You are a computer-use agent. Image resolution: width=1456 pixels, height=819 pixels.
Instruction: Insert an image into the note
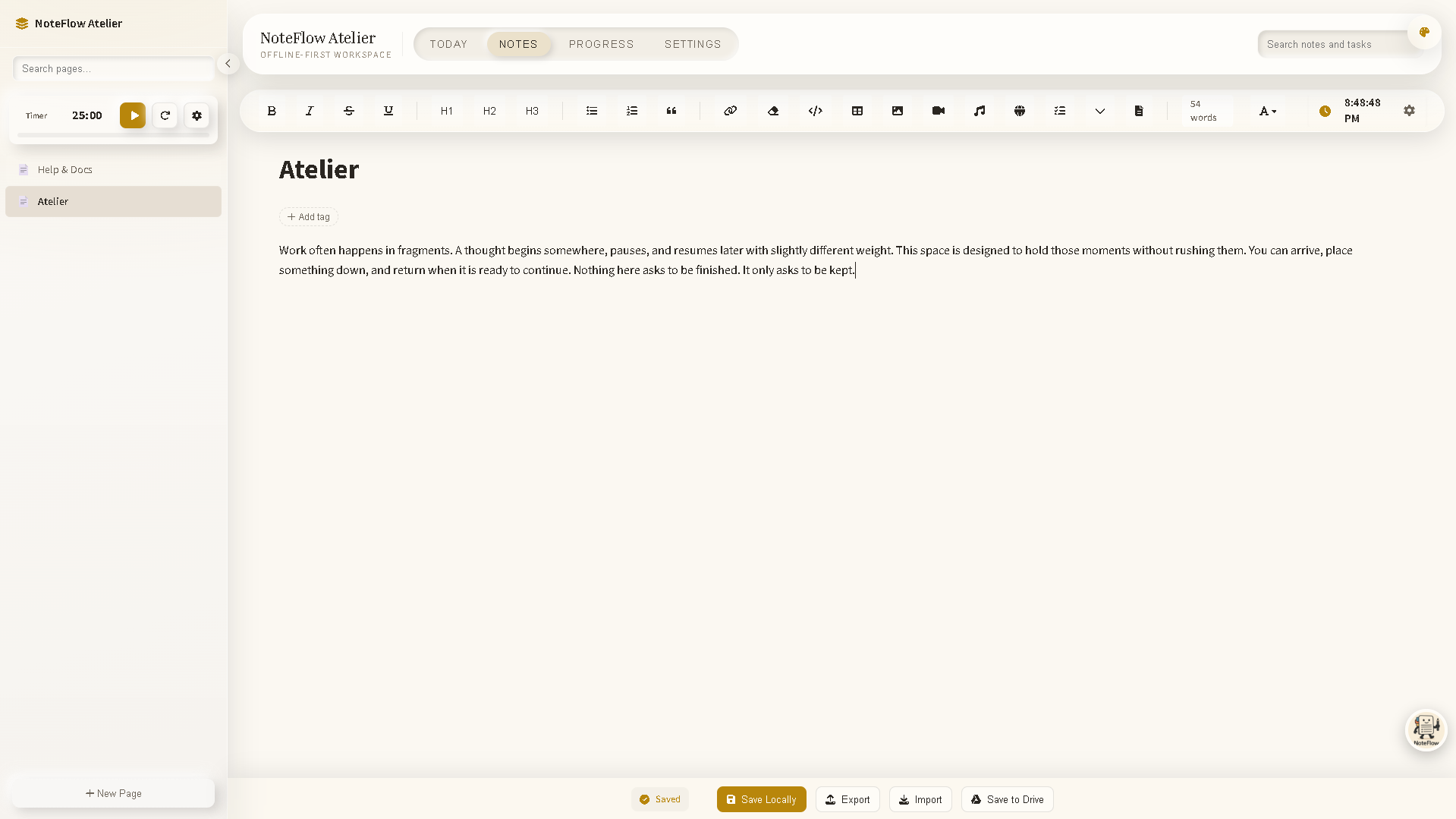(898, 111)
